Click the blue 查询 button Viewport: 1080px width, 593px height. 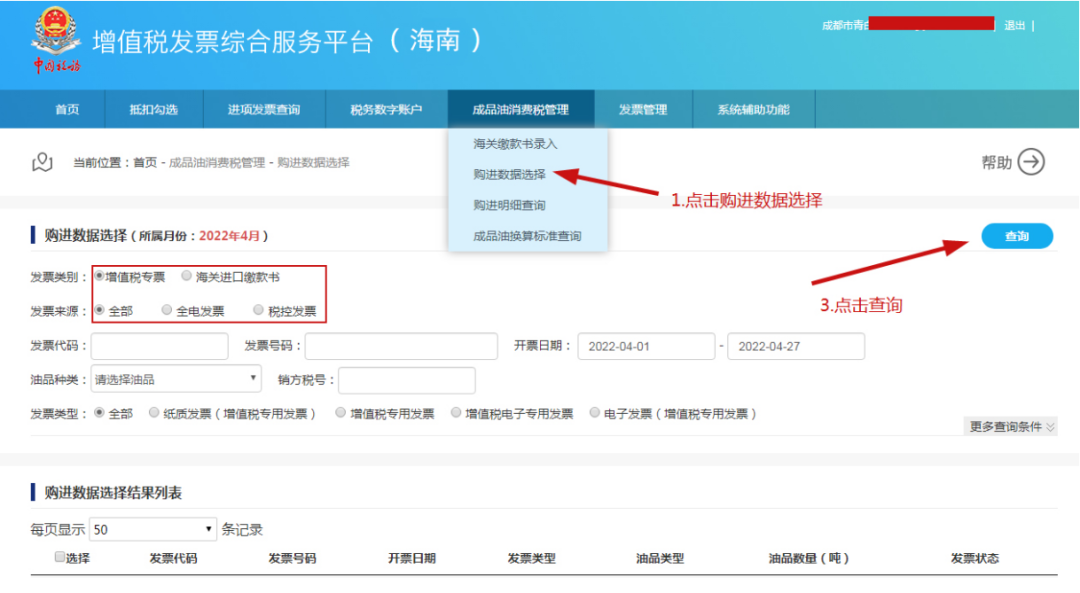pyautogui.click(x=1016, y=236)
